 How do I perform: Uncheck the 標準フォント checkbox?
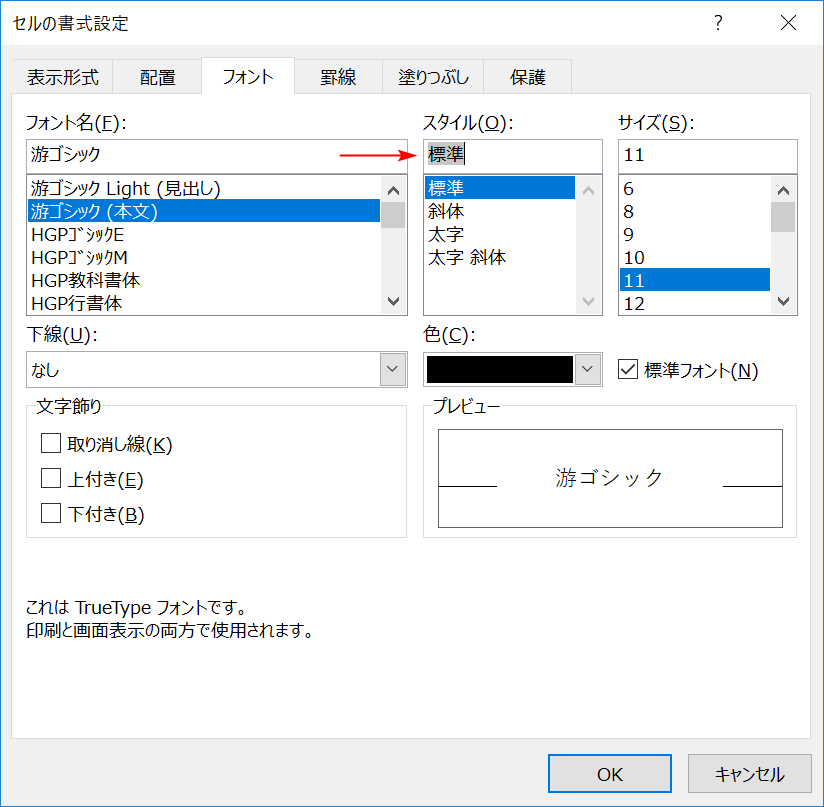pyautogui.click(x=628, y=369)
